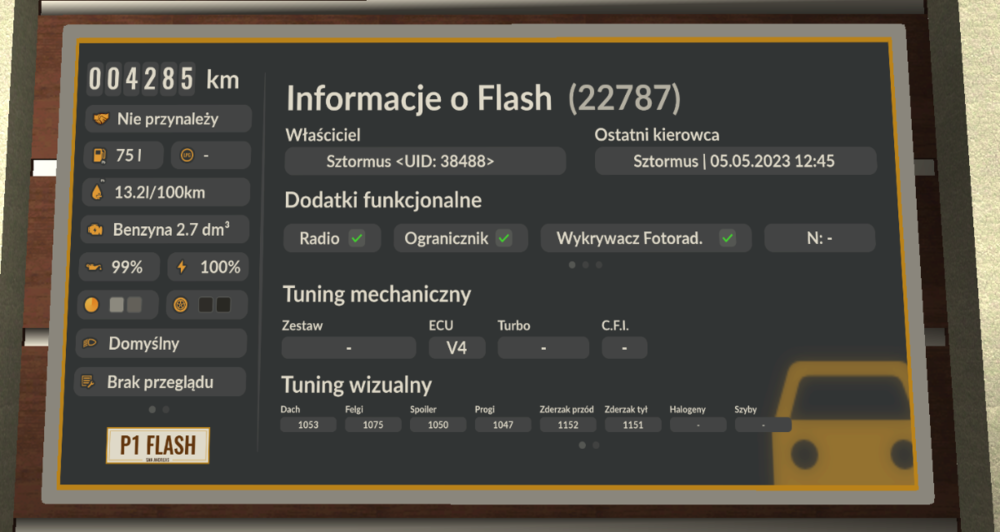Click the Felgi value 1075
The image size is (1000, 532).
[373, 425]
